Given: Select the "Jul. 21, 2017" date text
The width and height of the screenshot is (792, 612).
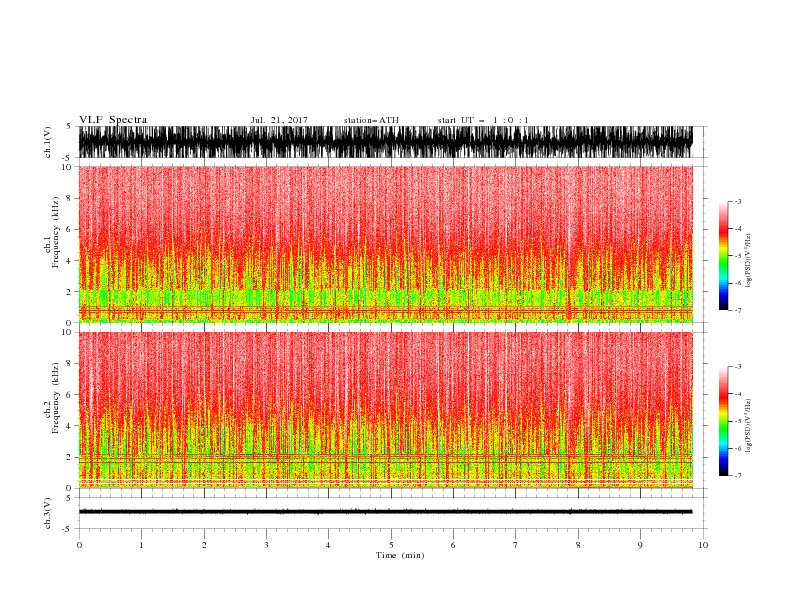Looking at the screenshot, I should pyautogui.click(x=279, y=120).
